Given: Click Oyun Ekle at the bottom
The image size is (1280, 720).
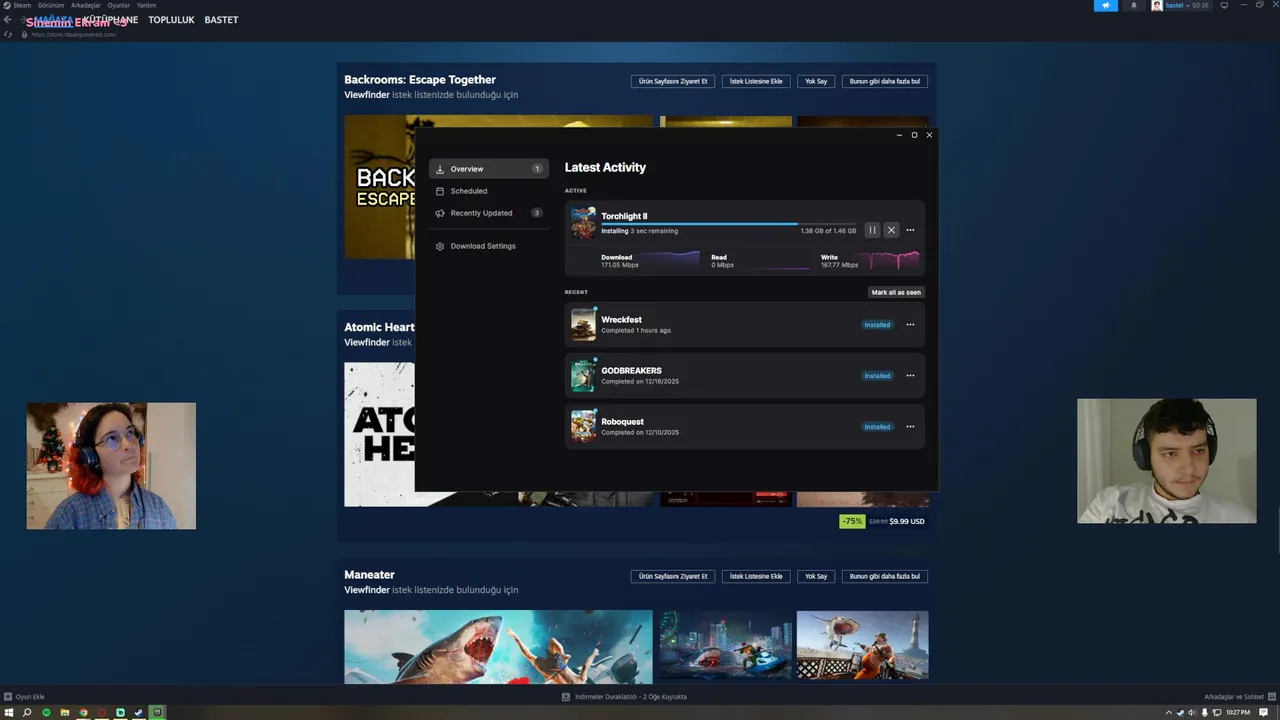Looking at the screenshot, I should [x=25, y=697].
